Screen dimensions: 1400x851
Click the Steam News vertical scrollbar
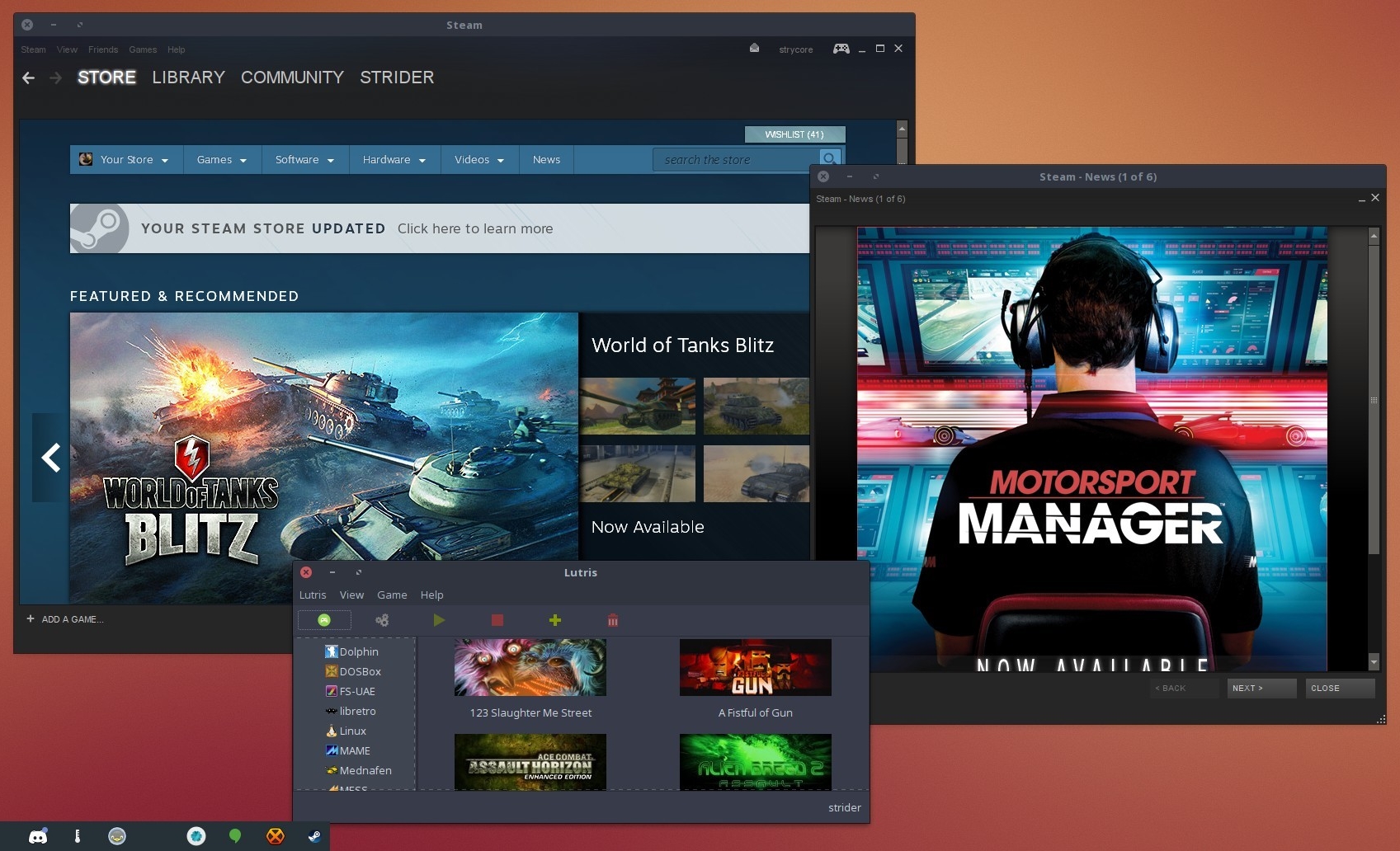pos(1374,399)
